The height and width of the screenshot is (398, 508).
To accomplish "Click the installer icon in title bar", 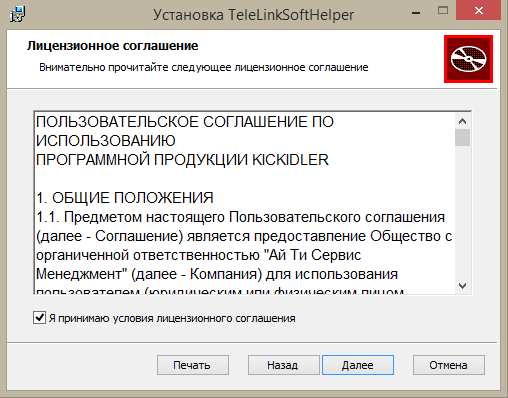I will (x=17, y=14).
